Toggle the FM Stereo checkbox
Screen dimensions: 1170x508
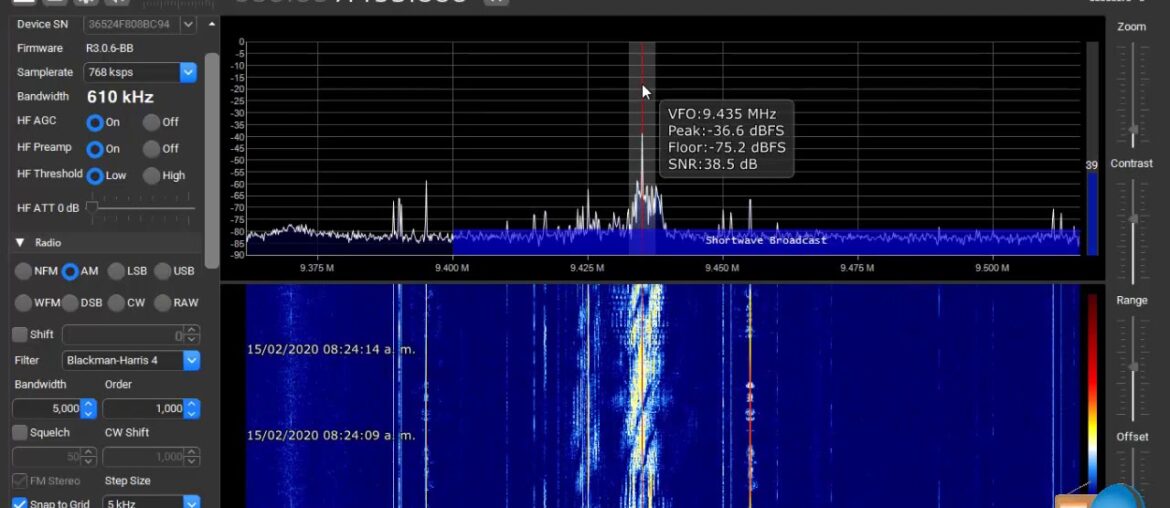(x=19, y=481)
